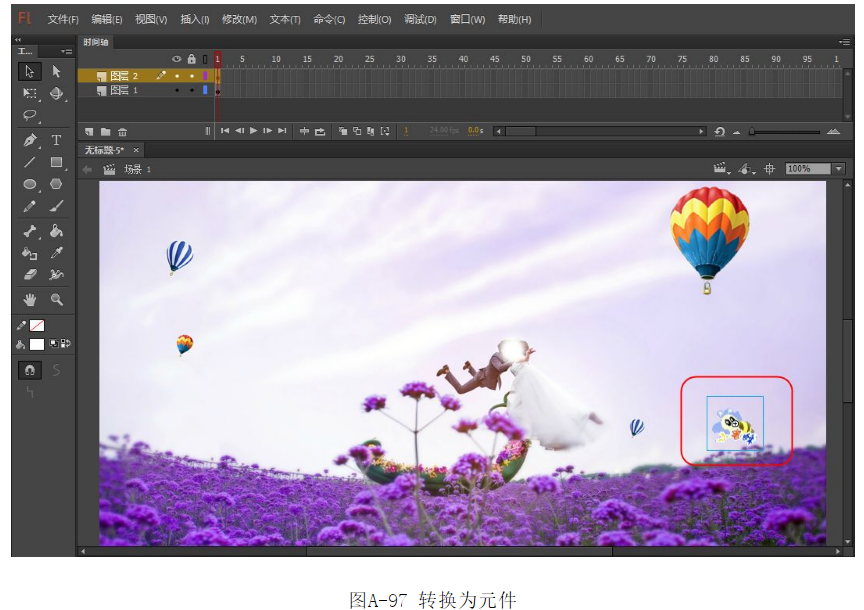Open the 修改(M) menu
Screen dimensions: 864x610
coord(239,19)
